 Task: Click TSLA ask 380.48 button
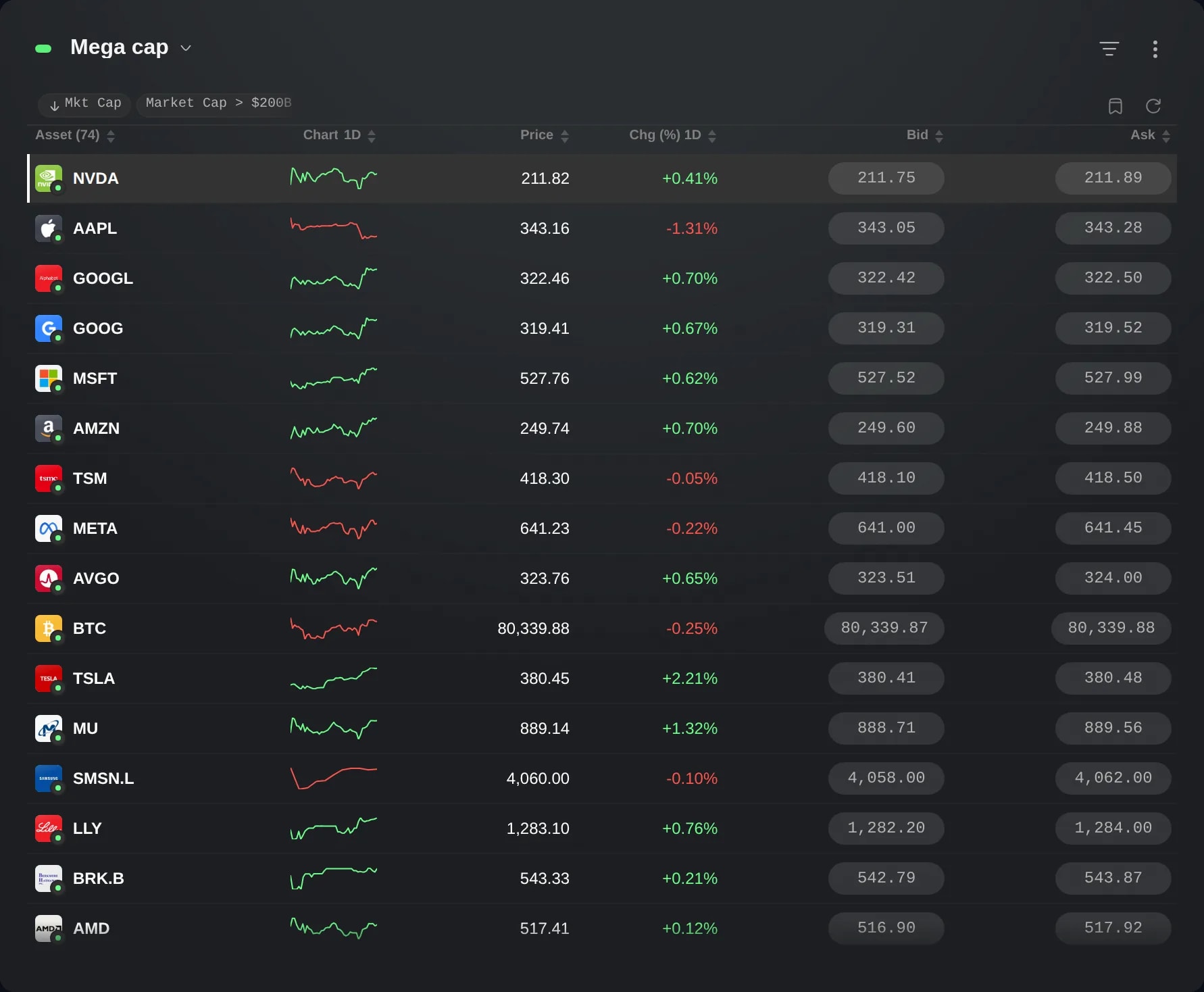click(x=1113, y=678)
